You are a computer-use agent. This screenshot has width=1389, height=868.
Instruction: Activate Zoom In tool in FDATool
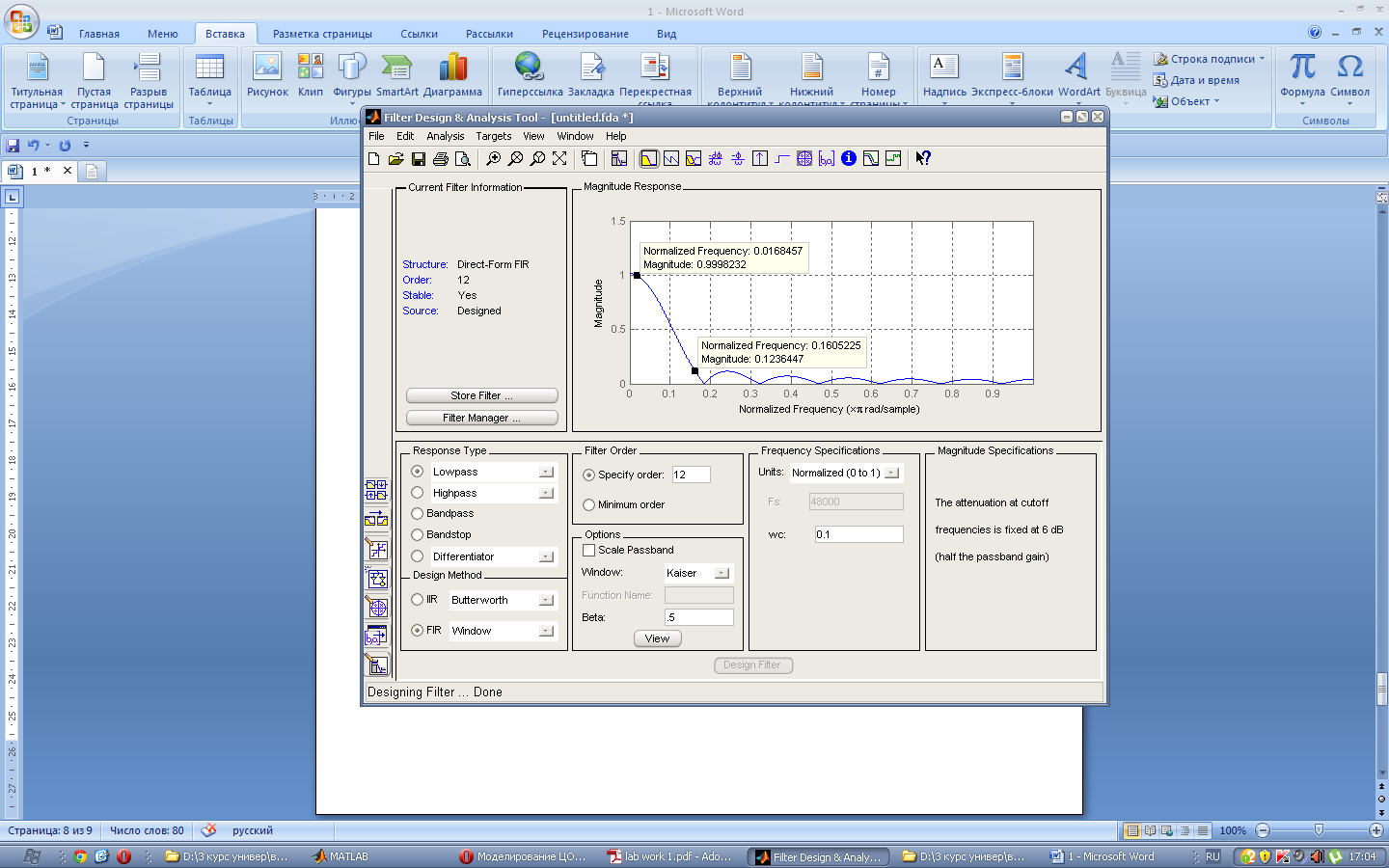pyautogui.click(x=493, y=159)
